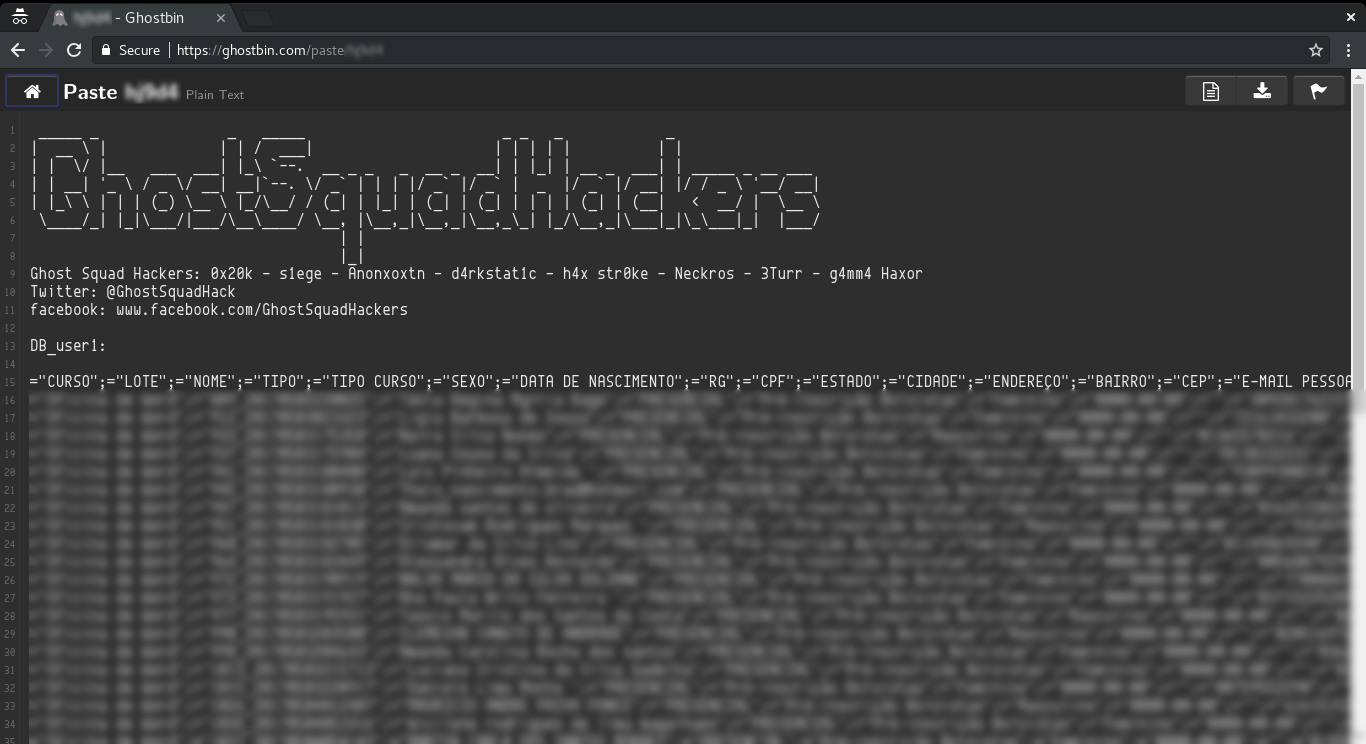Image resolution: width=1366 pixels, height=744 pixels.
Task: Click the Plain Text language label
Action: [x=215, y=94]
